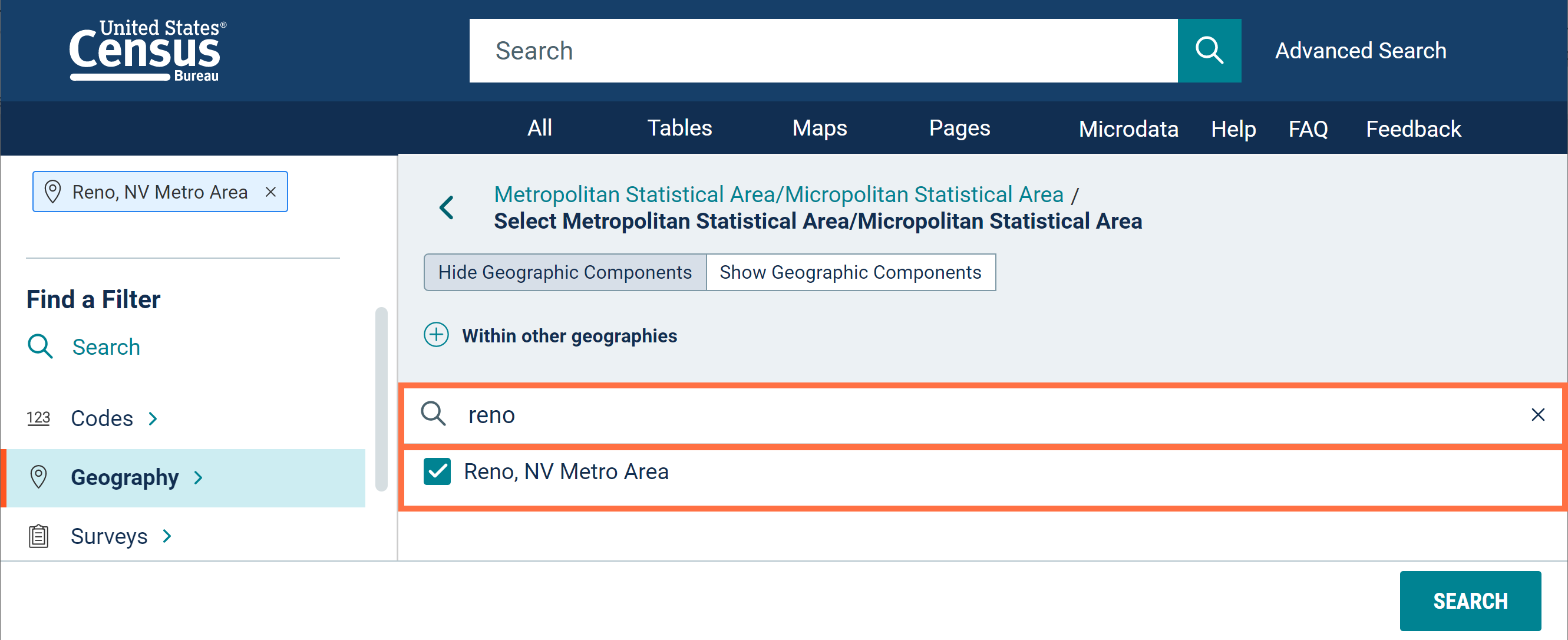This screenshot has width=1568, height=640.
Task: Click the 123 Codes icon
Action: click(38, 418)
